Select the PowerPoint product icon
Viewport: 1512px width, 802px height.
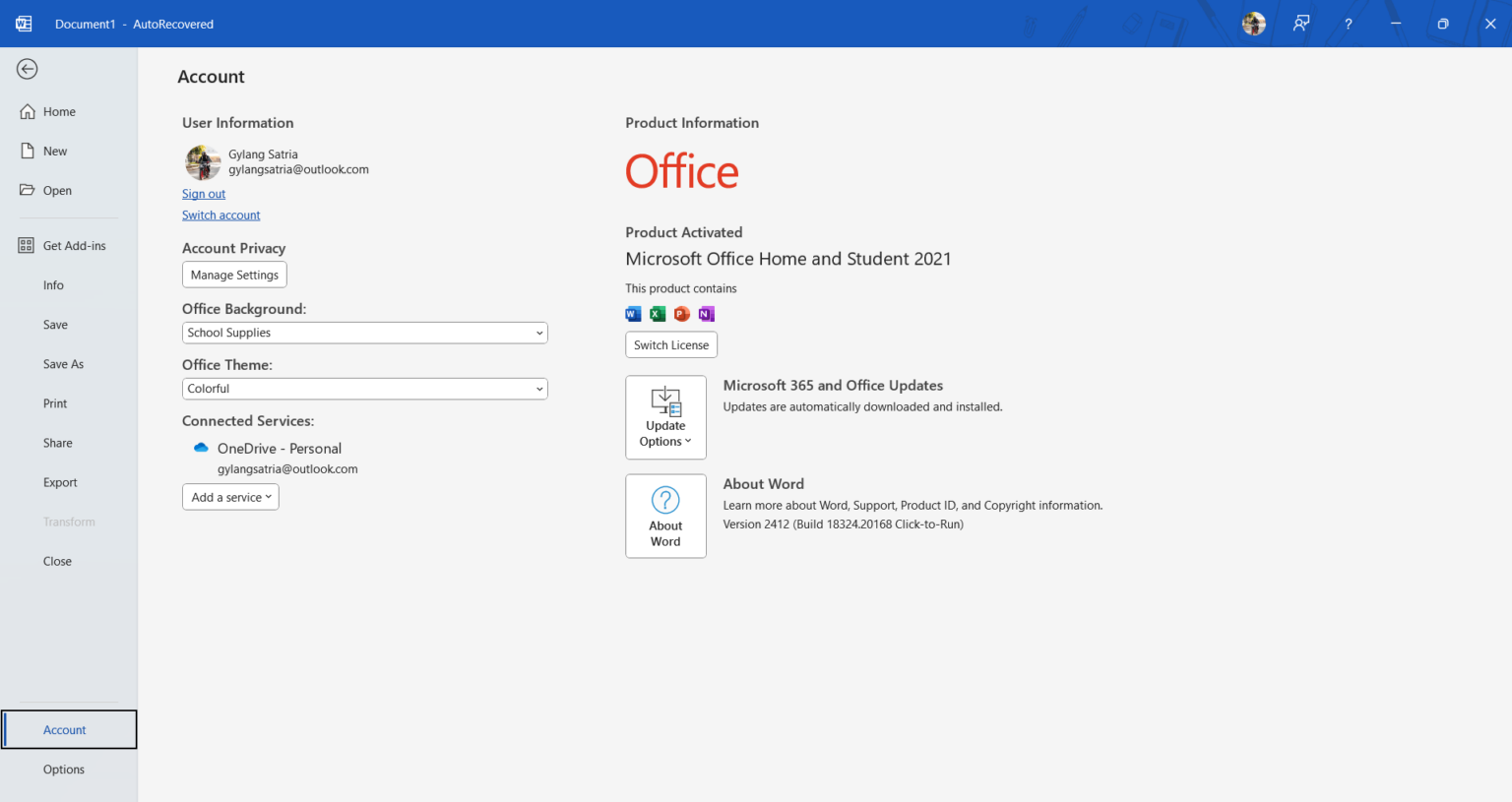[681, 313]
